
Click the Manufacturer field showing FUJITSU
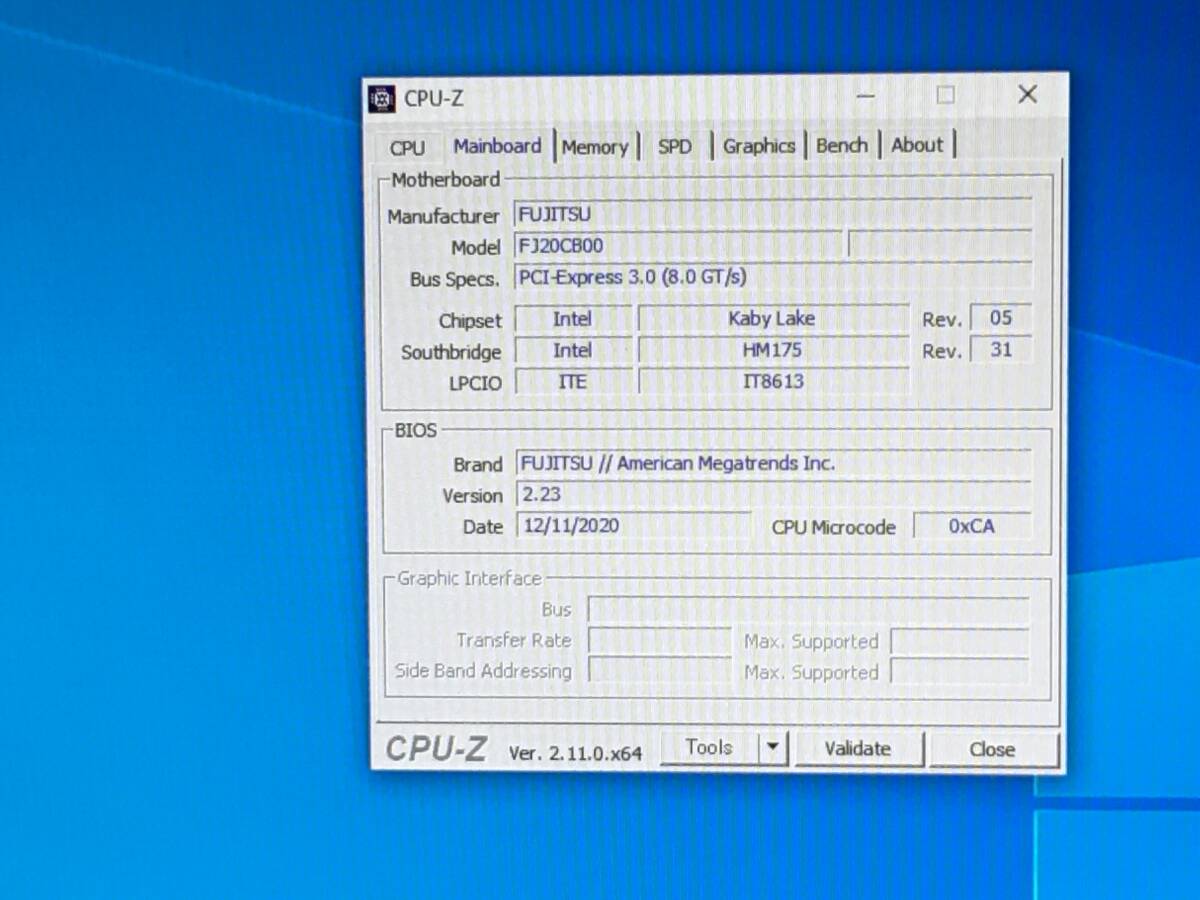(773, 213)
